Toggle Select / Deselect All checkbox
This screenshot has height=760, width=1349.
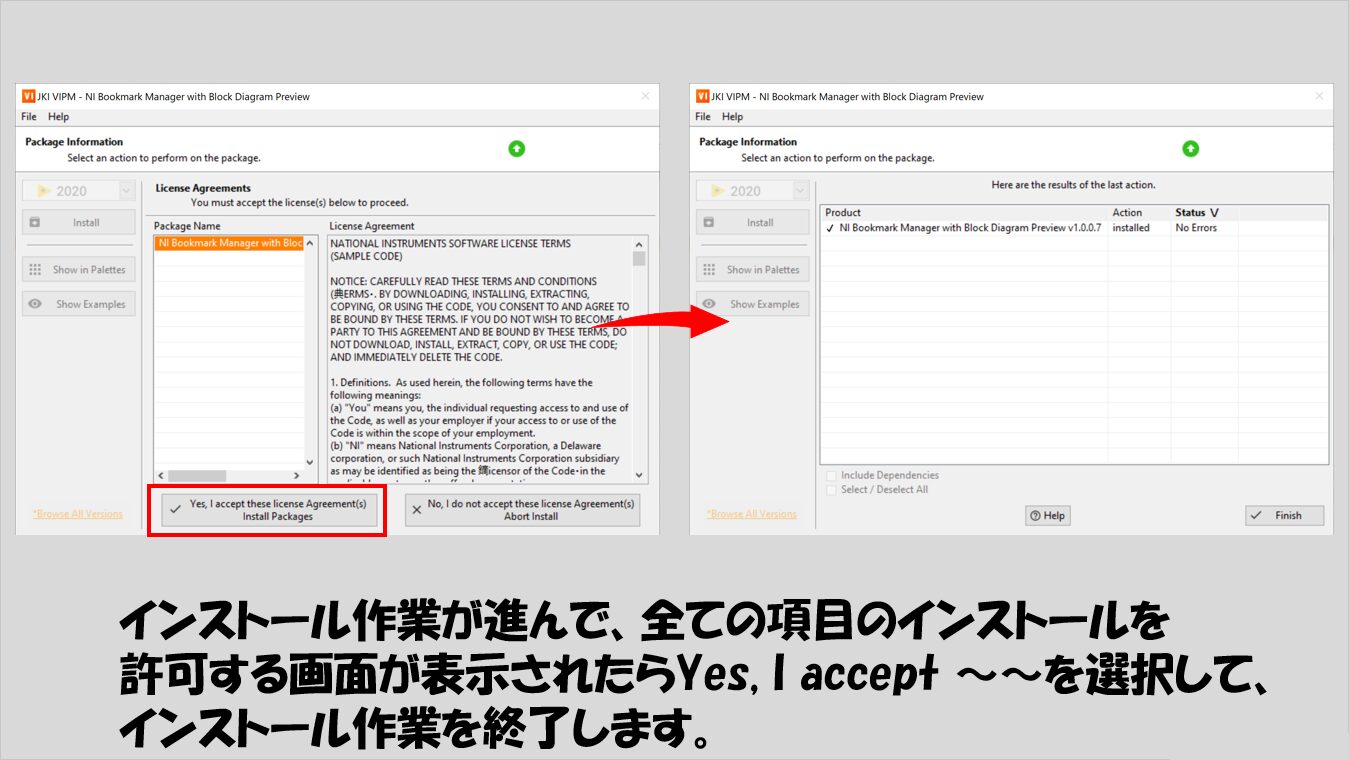tap(831, 490)
